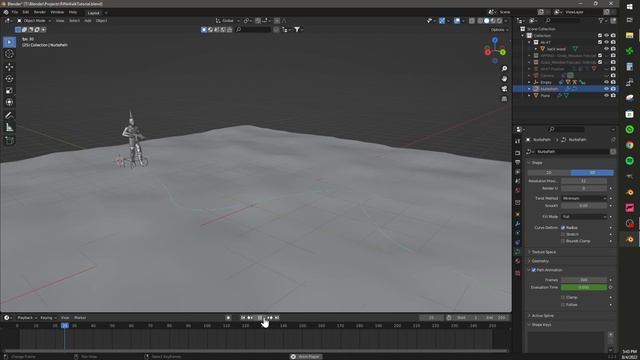Enable the Bounds Clamp checkbox
The height and width of the screenshot is (360, 640).
563,241
